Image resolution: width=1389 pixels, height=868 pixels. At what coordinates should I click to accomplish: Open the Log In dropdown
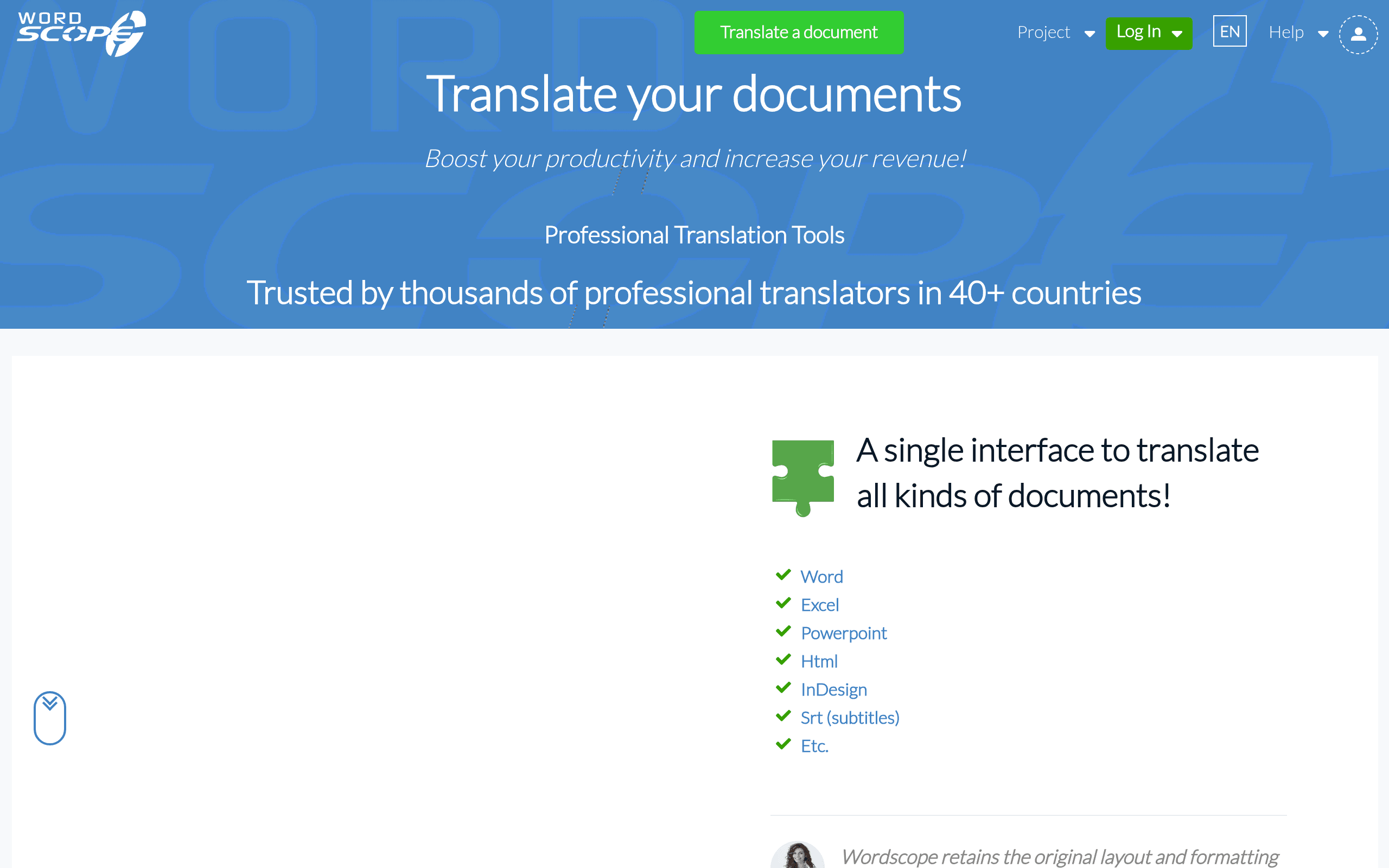tap(1149, 33)
